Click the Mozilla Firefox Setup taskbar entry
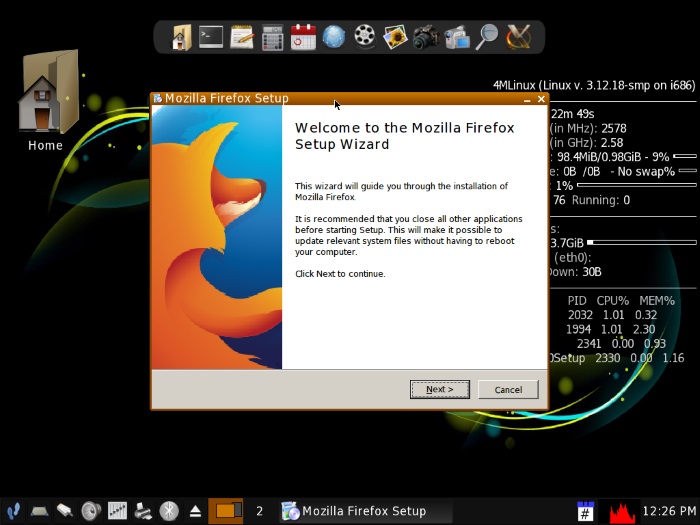This screenshot has height=525, width=700. click(365, 511)
